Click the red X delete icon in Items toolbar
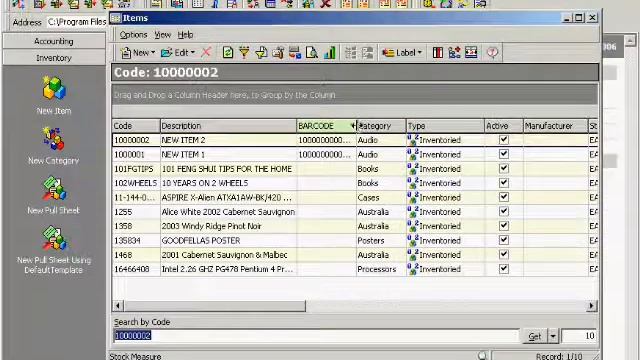 pyautogui.click(x=206, y=52)
